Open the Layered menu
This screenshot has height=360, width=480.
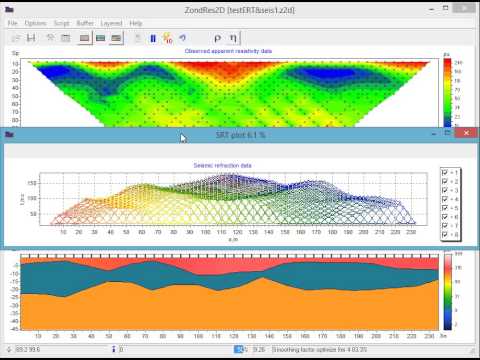coord(111,23)
